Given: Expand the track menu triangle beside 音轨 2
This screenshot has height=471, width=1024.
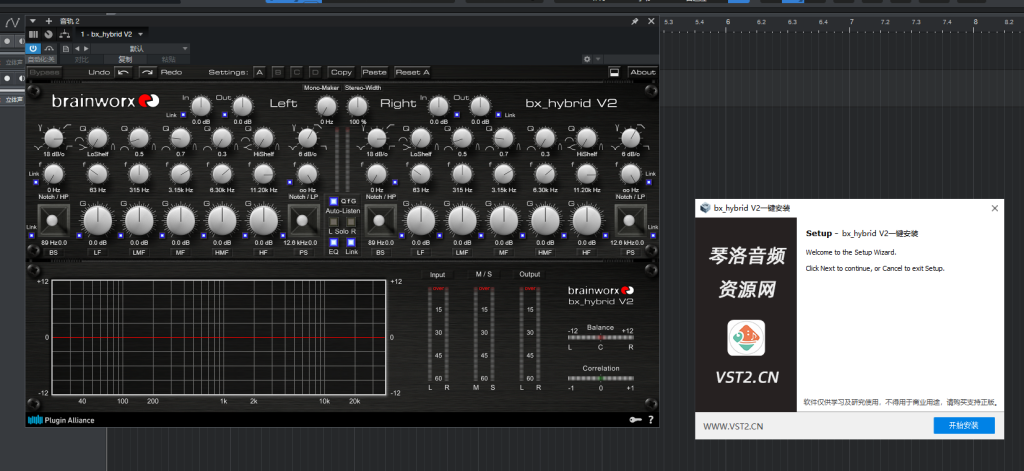Looking at the screenshot, I should pos(33,22).
